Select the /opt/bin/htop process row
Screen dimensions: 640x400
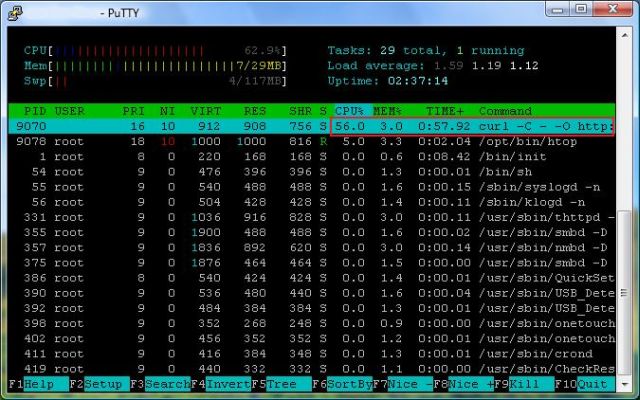[311, 142]
